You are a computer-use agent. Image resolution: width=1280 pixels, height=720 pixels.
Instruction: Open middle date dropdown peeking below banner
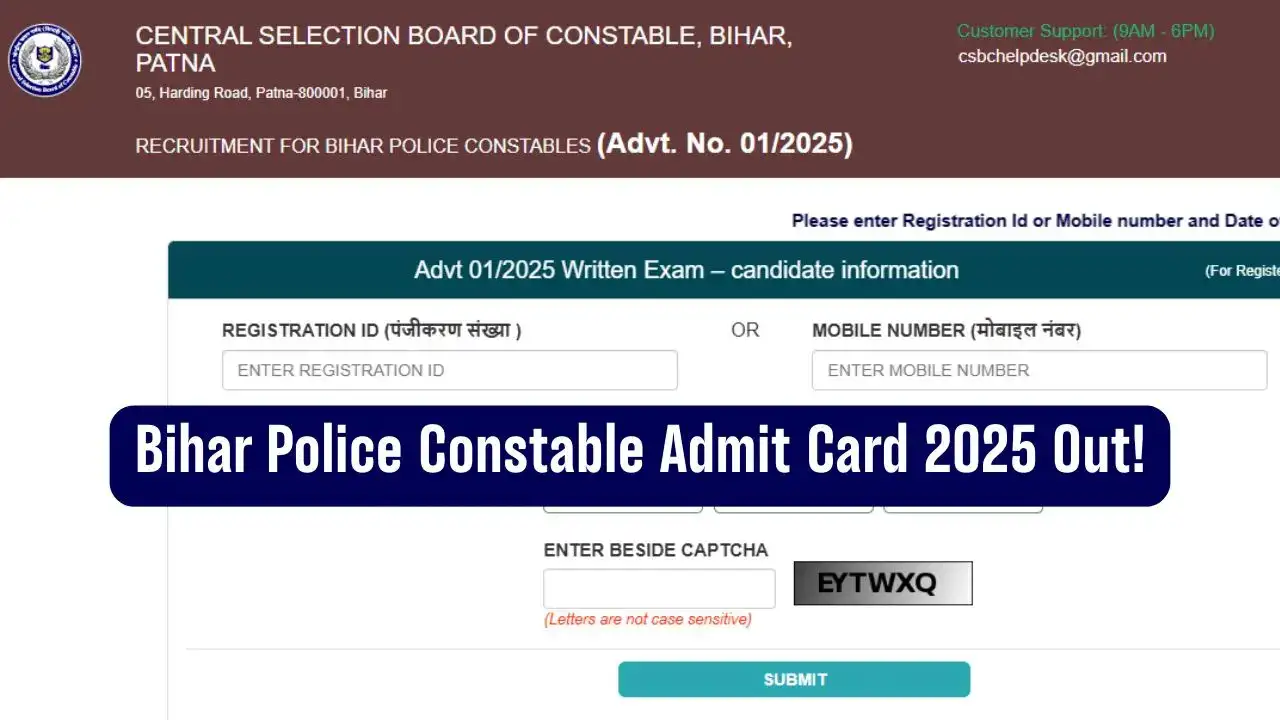pyautogui.click(x=793, y=509)
